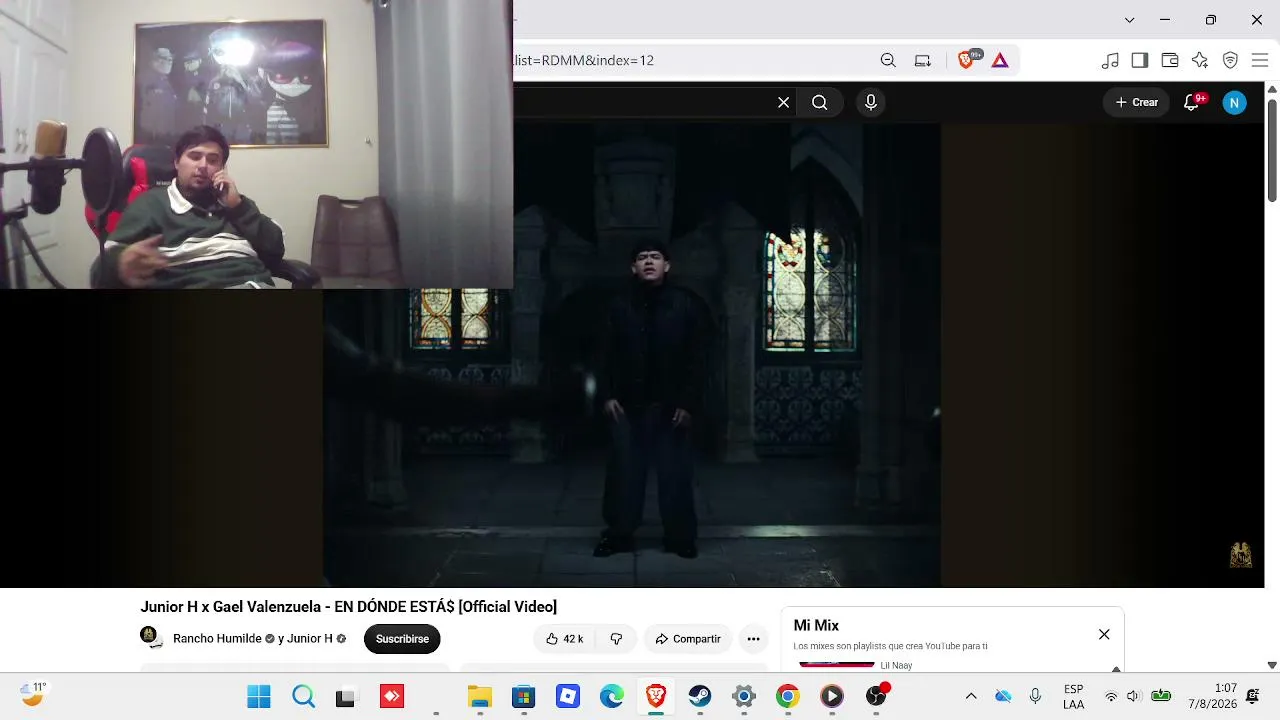Click the Lil Naay text in Mi Mix

[x=896, y=665]
